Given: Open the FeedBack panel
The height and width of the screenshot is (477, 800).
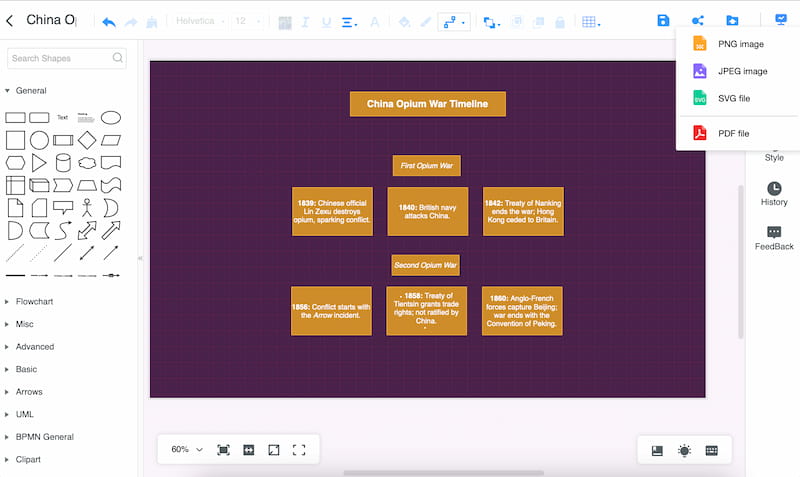Looking at the screenshot, I should coord(774,238).
